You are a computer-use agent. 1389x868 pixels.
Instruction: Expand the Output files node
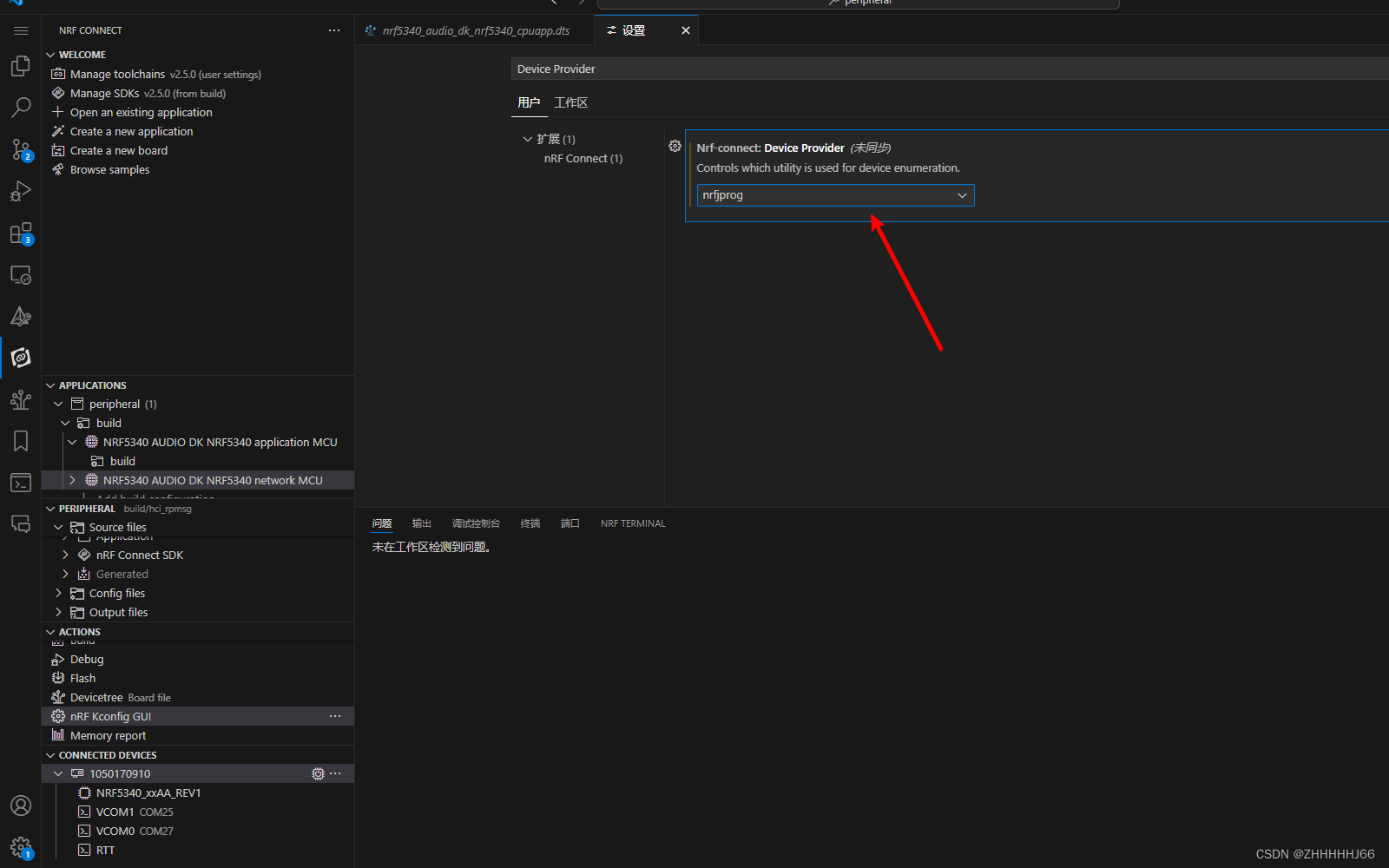pyautogui.click(x=58, y=612)
